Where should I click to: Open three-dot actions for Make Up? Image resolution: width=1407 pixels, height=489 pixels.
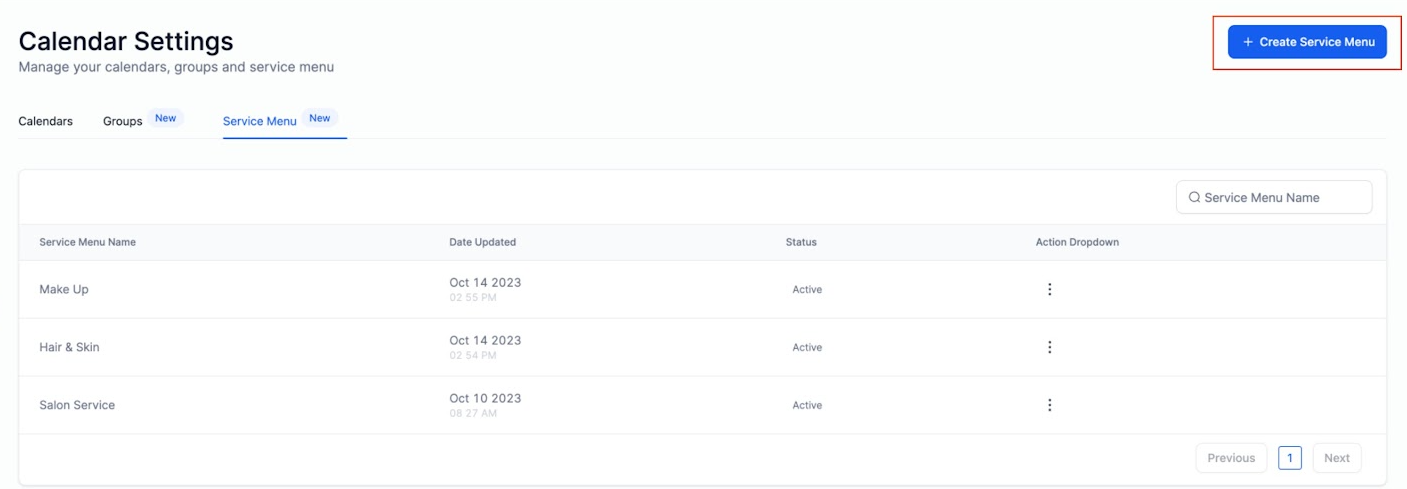[x=1049, y=289]
